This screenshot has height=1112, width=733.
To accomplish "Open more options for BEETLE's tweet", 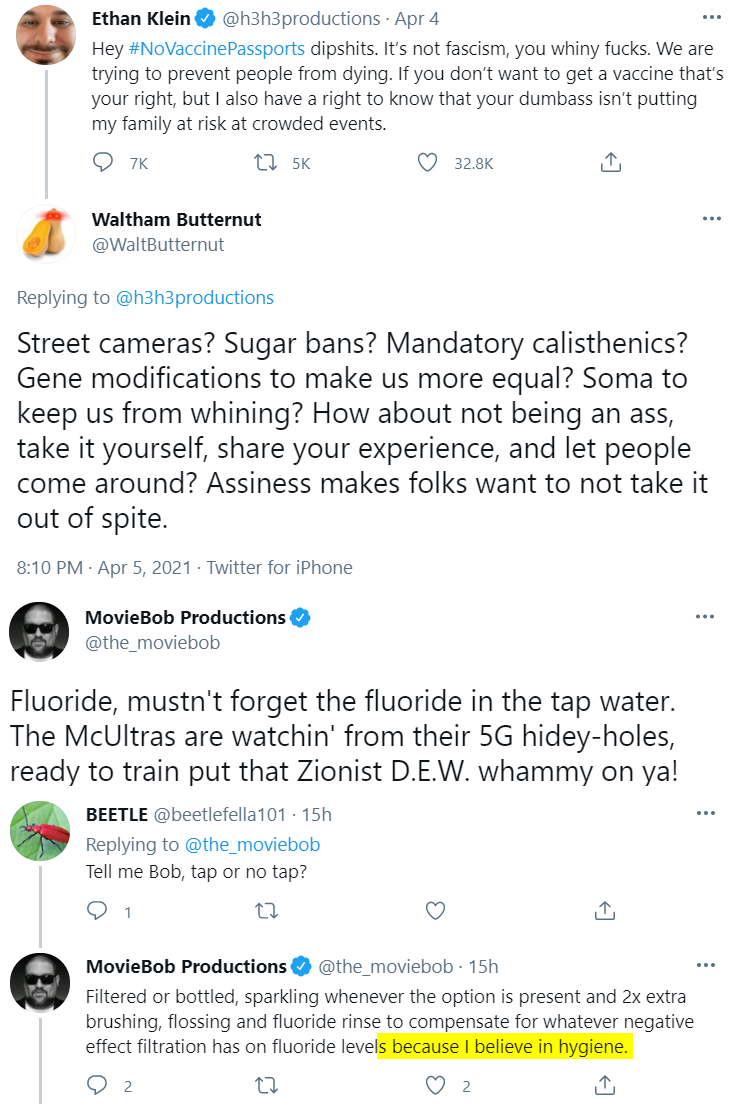I will (706, 813).
